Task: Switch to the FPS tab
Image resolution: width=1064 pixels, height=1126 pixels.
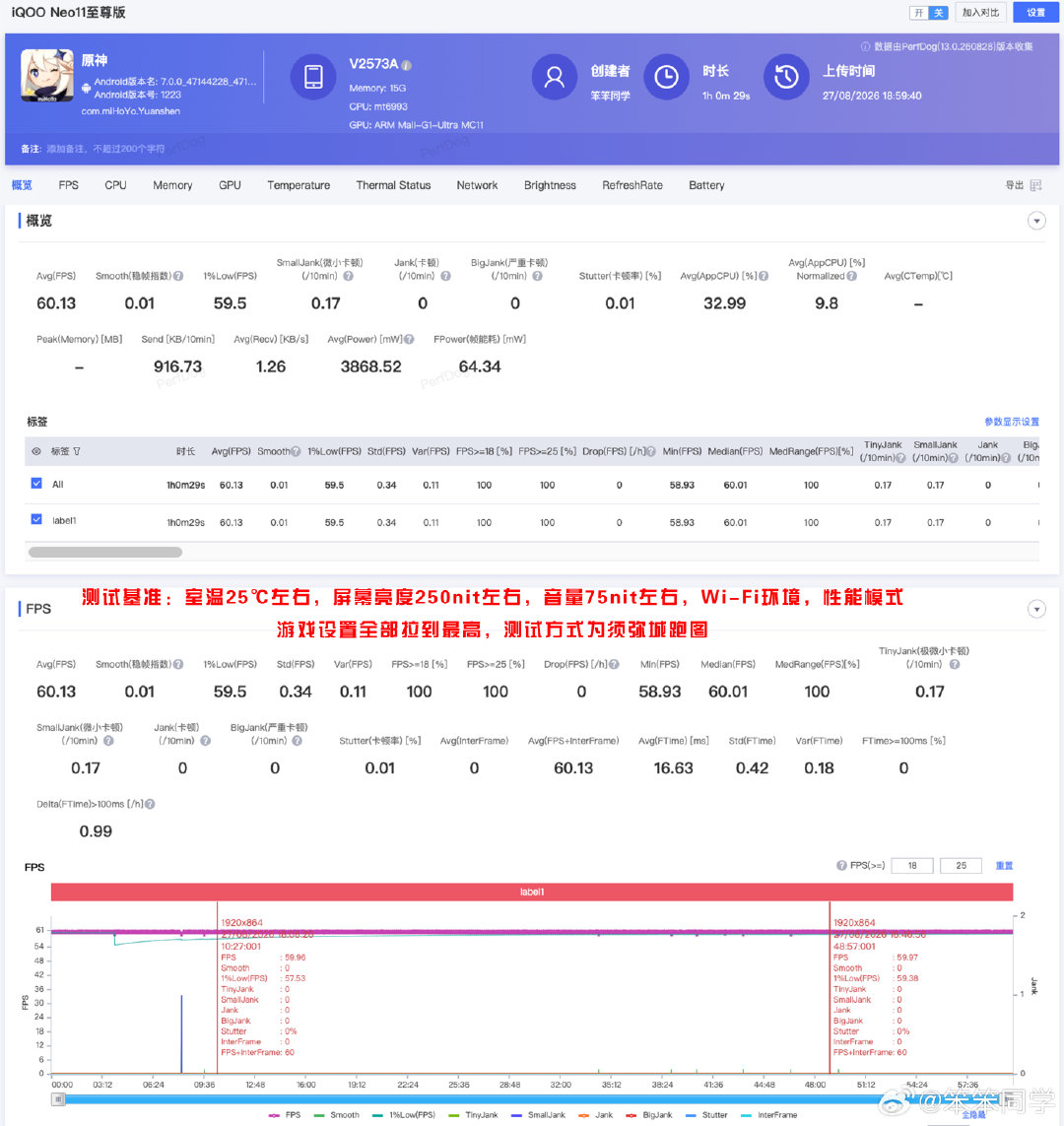Action: pyautogui.click(x=68, y=185)
